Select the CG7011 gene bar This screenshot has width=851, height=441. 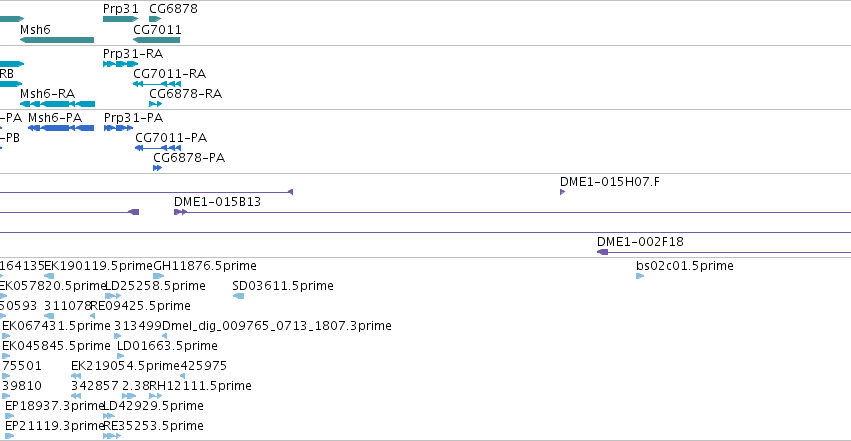click(156, 40)
